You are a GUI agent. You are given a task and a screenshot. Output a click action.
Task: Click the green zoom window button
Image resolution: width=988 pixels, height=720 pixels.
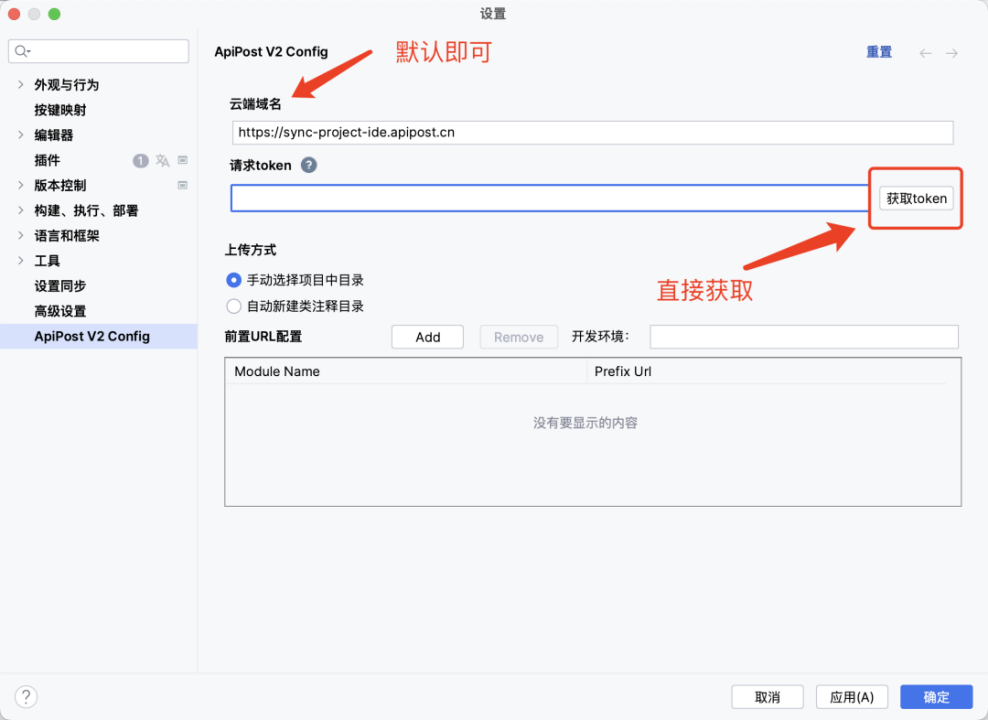tap(54, 14)
